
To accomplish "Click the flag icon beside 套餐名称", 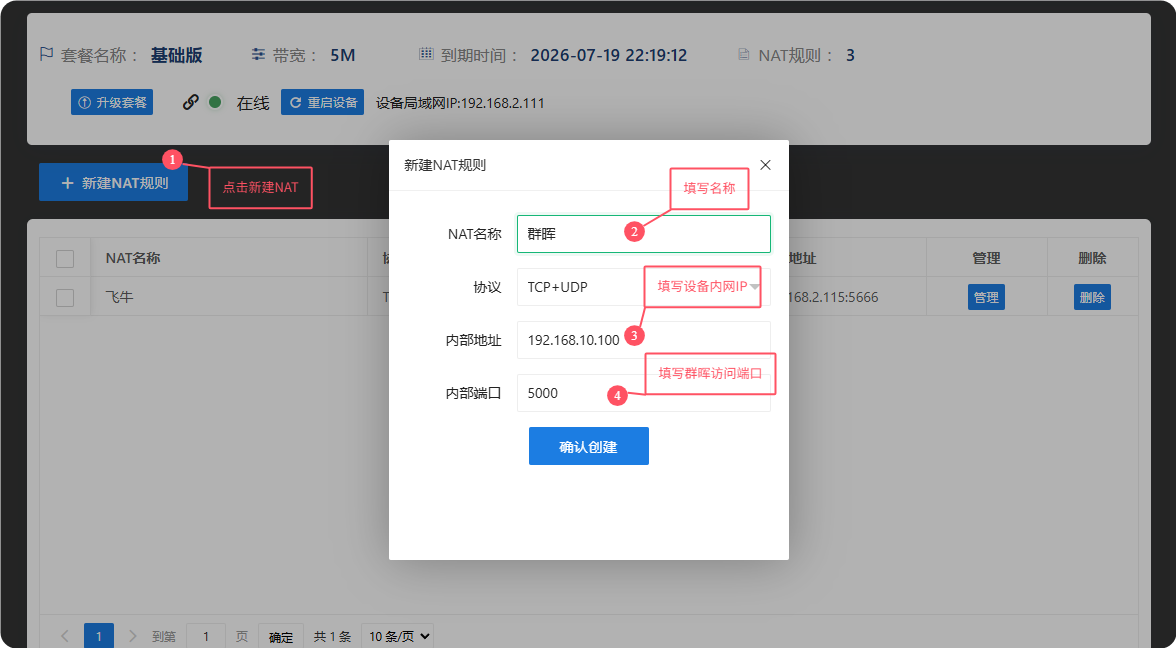I will click(x=46, y=55).
